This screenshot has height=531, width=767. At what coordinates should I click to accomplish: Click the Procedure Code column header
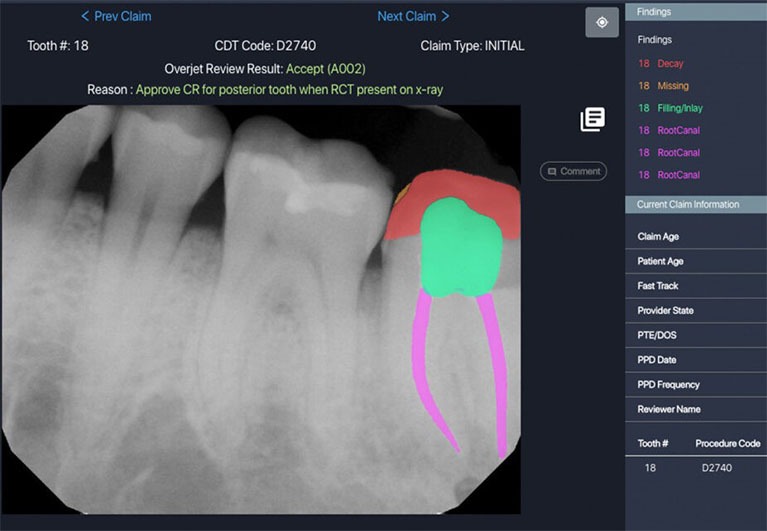727,443
